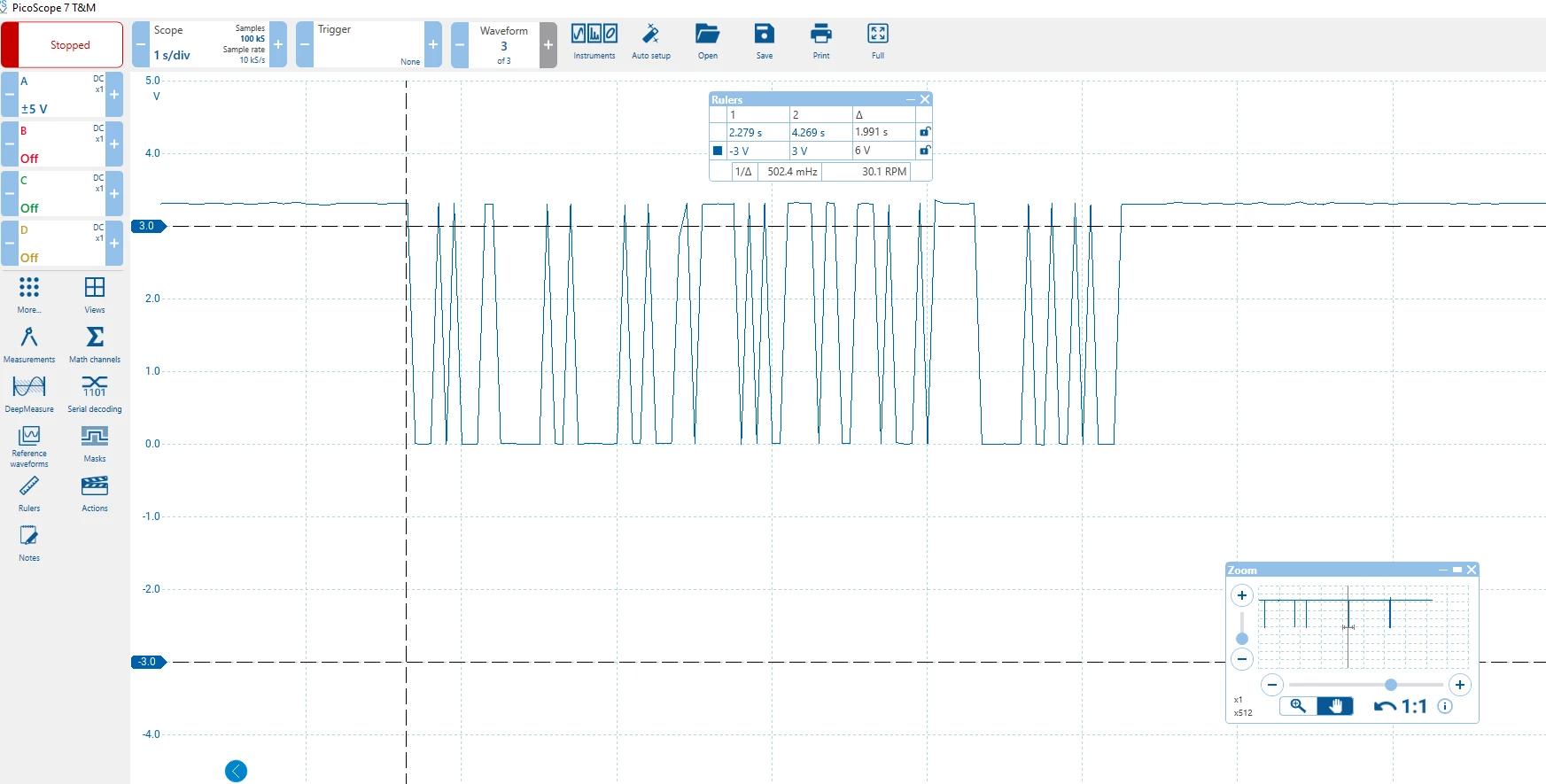Open the Measurements tool
This screenshot has height=784, width=1546.
click(29, 344)
